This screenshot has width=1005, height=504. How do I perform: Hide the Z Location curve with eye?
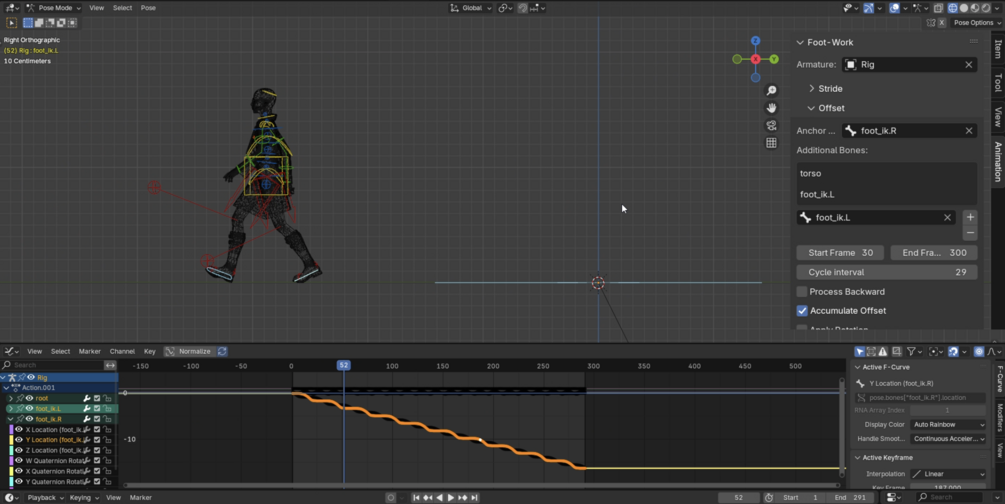19,450
